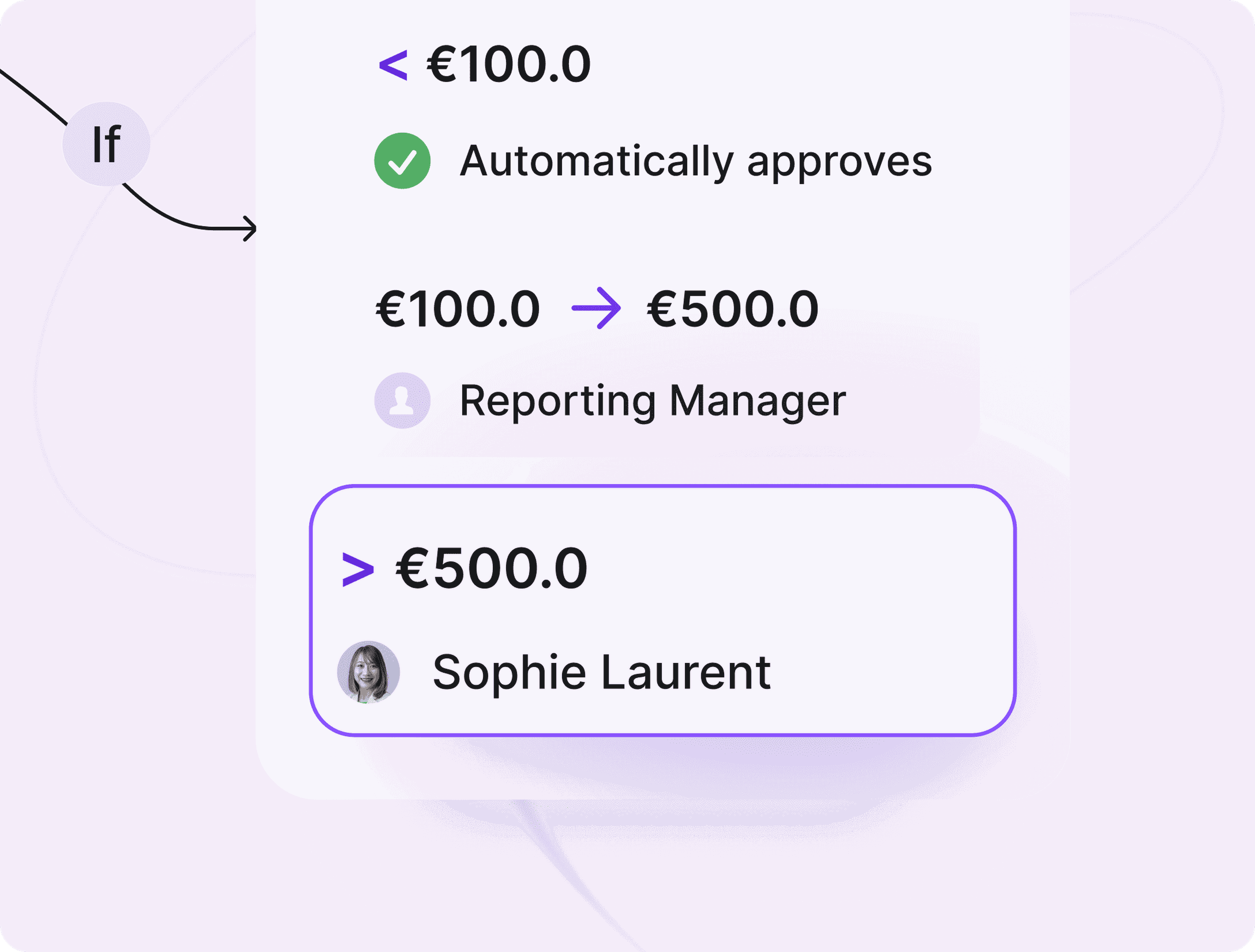Click Sophie Laurent's profile photo
The width and height of the screenshot is (1255, 952).
[369, 672]
